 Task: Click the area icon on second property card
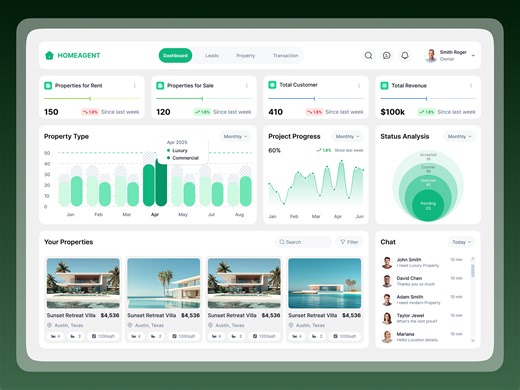[x=174, y=336]
